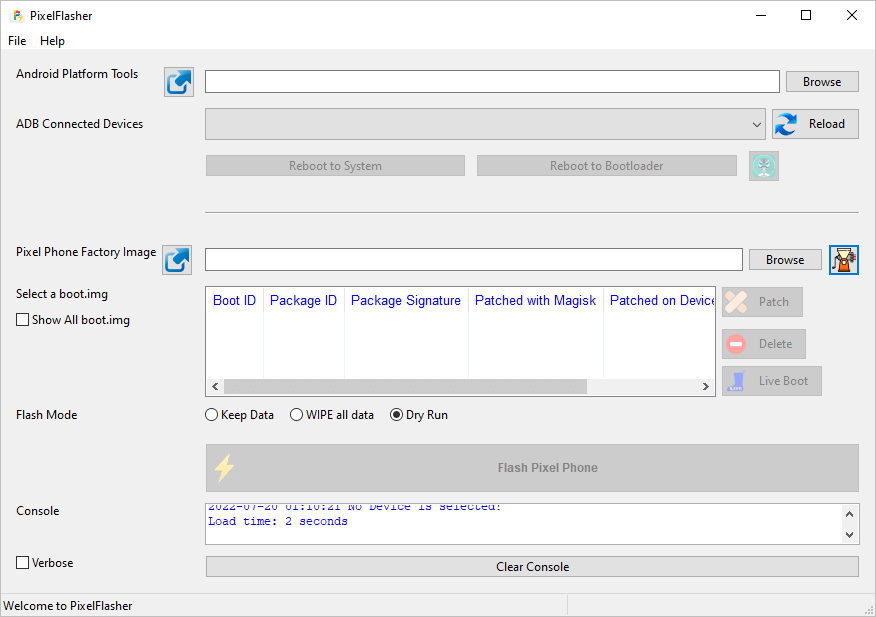Click the Patched with Magisk column header
Image resolution: width=876 pixels, height=617 pixels.
(535, 301)
